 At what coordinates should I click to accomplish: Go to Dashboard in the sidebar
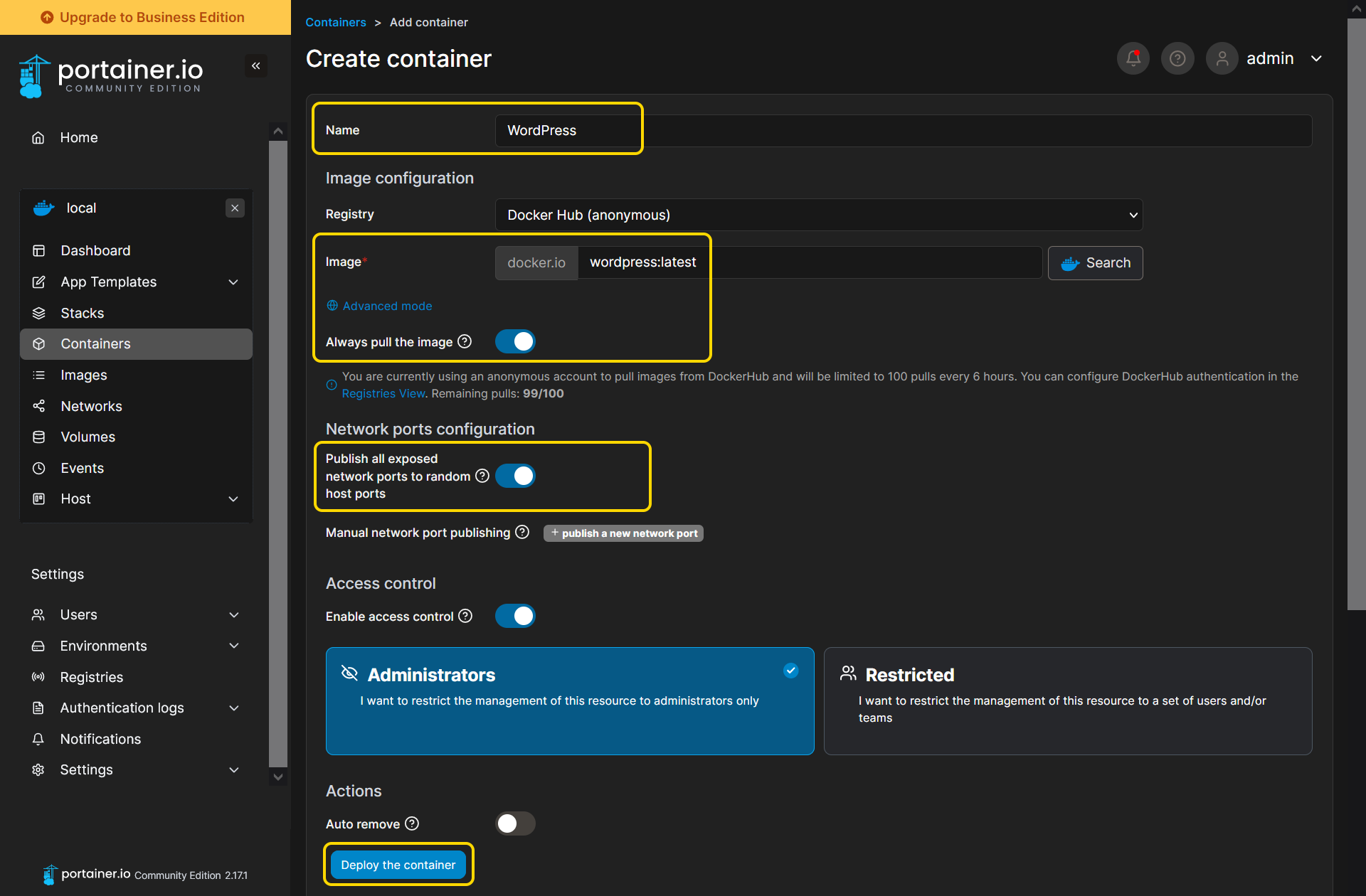tap(137, 251)
